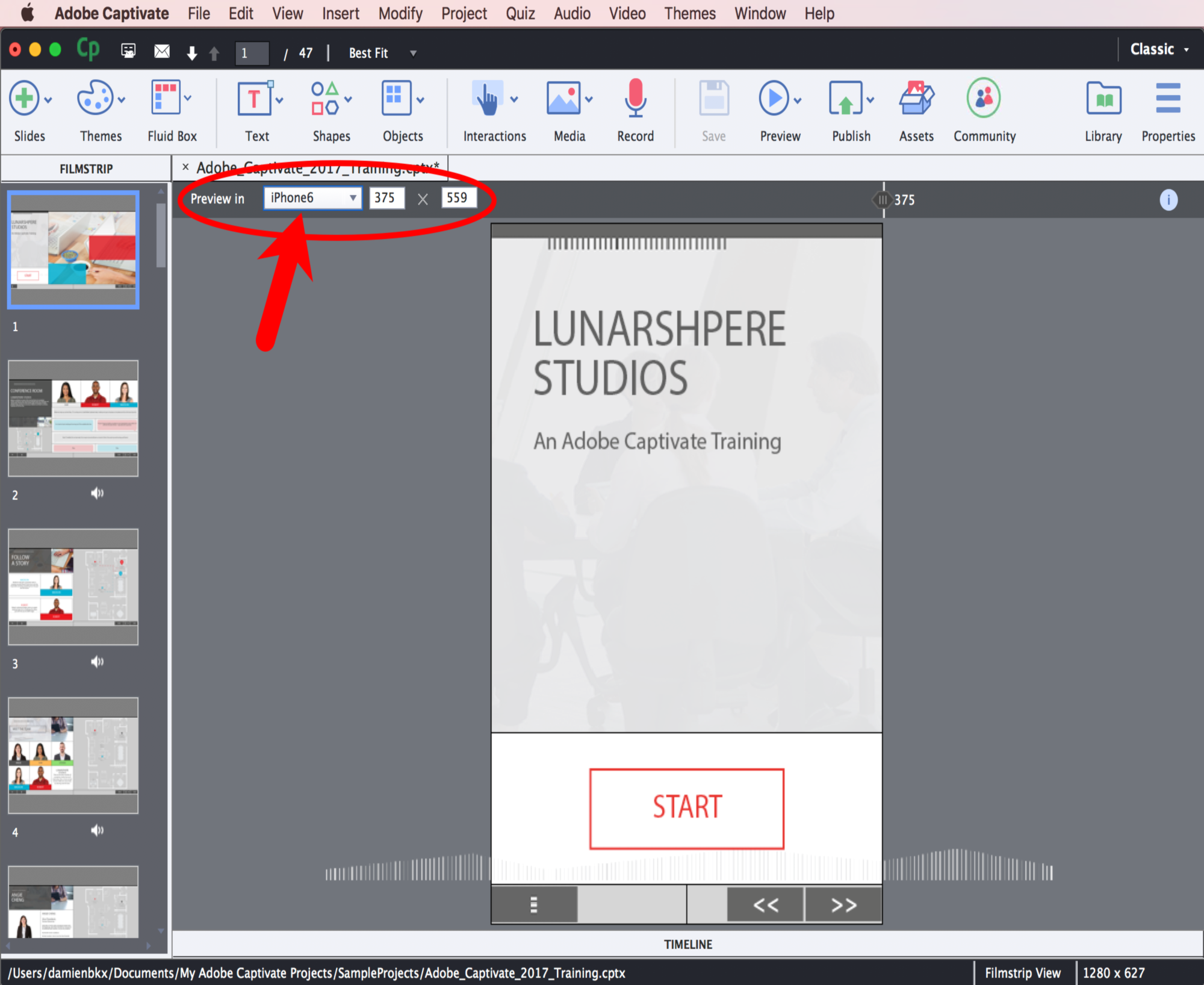Image resolution: width=1204 pixels, height=985 pixels.
Task: Open the Quiz menu
Action: tap(520, 13)
